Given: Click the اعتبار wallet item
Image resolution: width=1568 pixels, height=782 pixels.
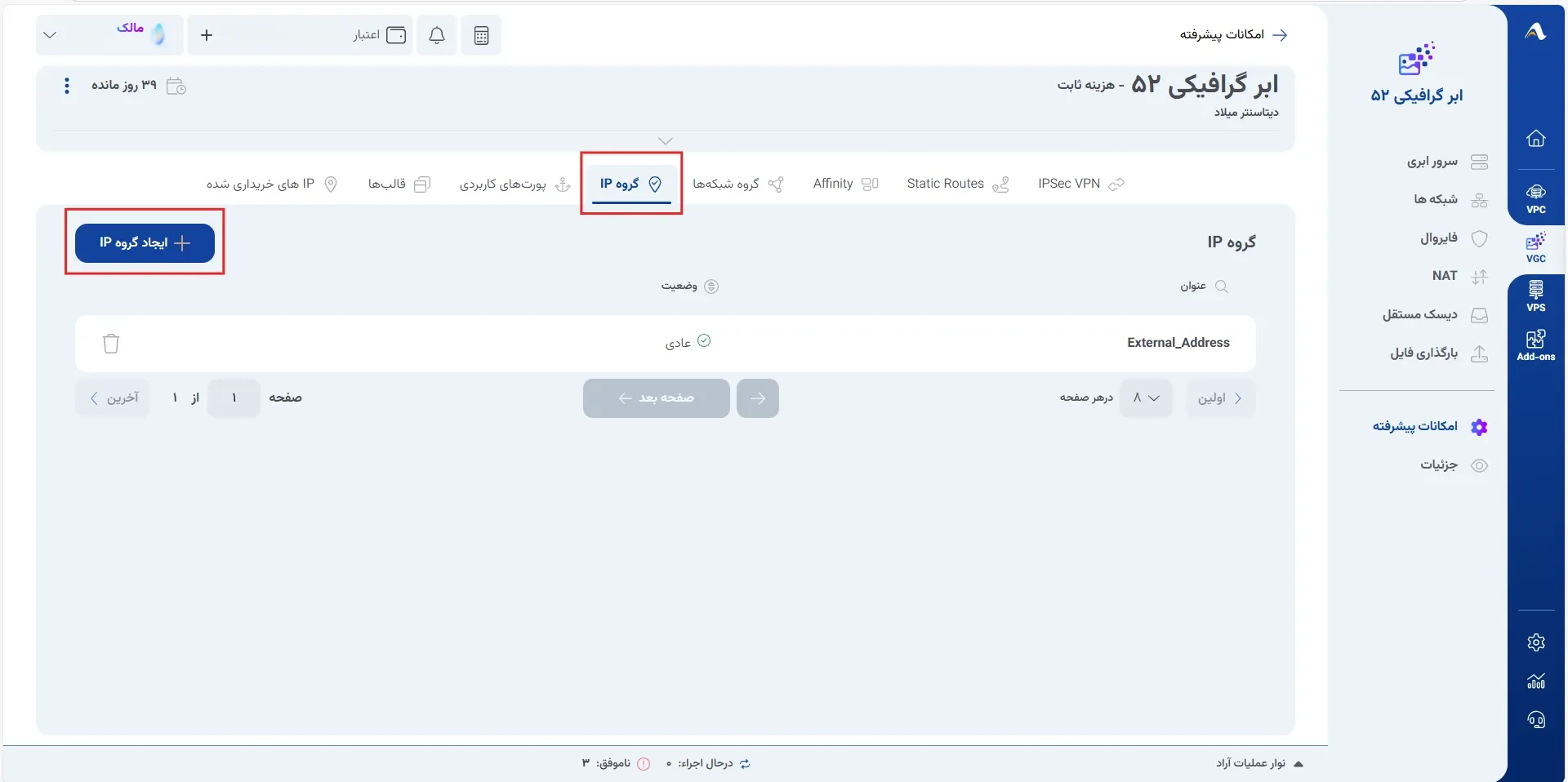Looking at the screenshot, I should 380,35.
